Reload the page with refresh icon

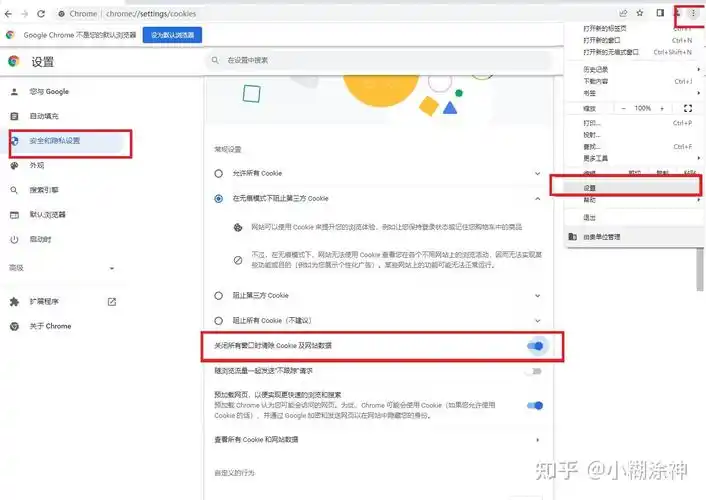(40, 14)
